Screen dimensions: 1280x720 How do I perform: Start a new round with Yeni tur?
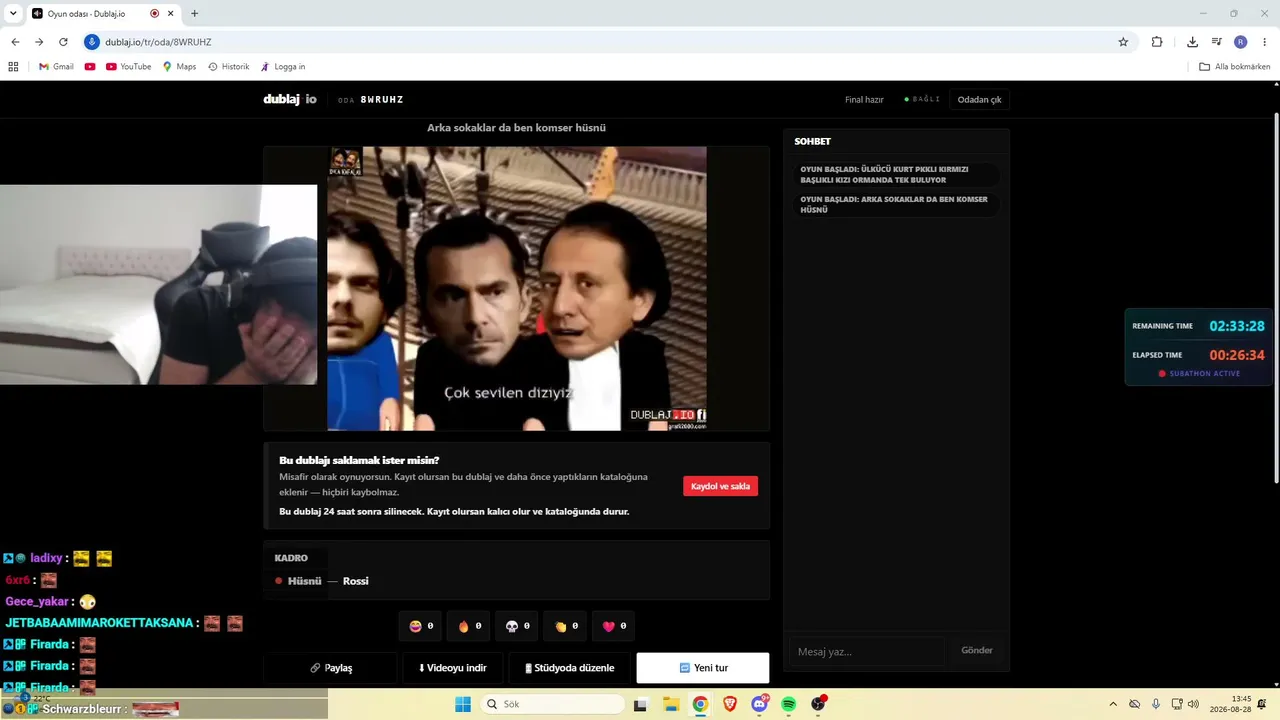(x=703, y=668)
